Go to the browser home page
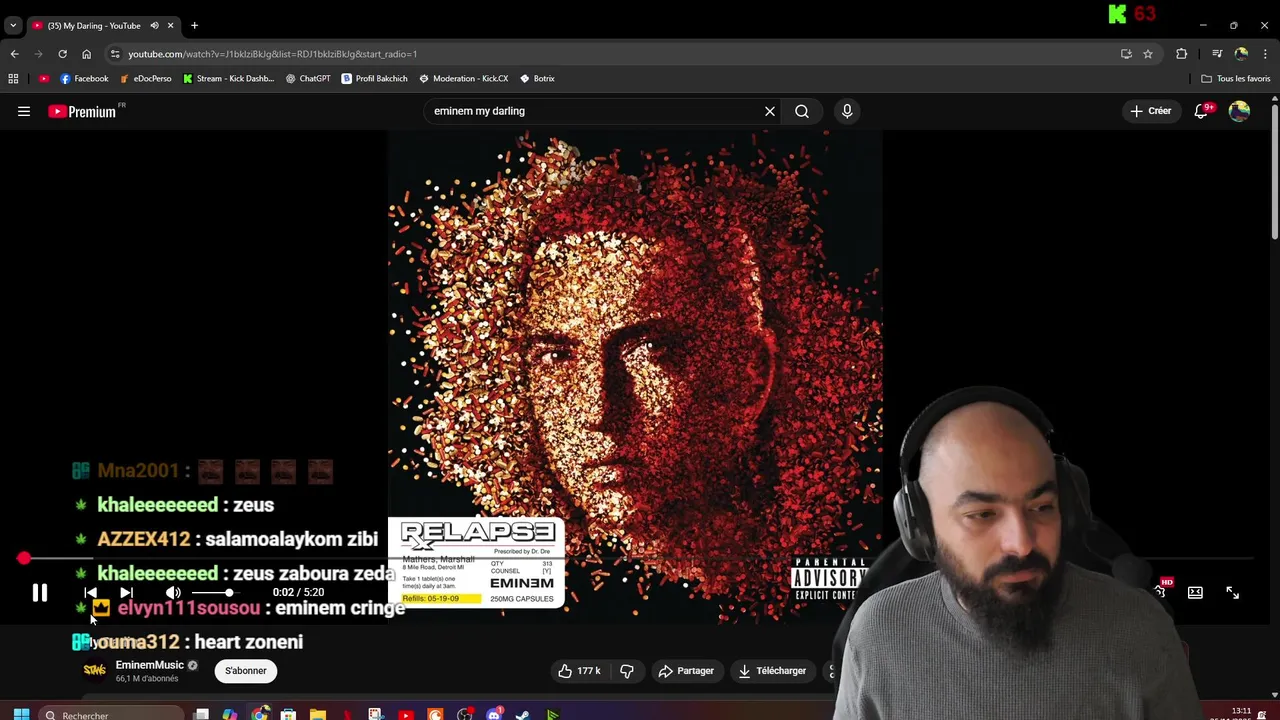The image size is (1280, 720). pyautogui.click(x=86, y=54)
